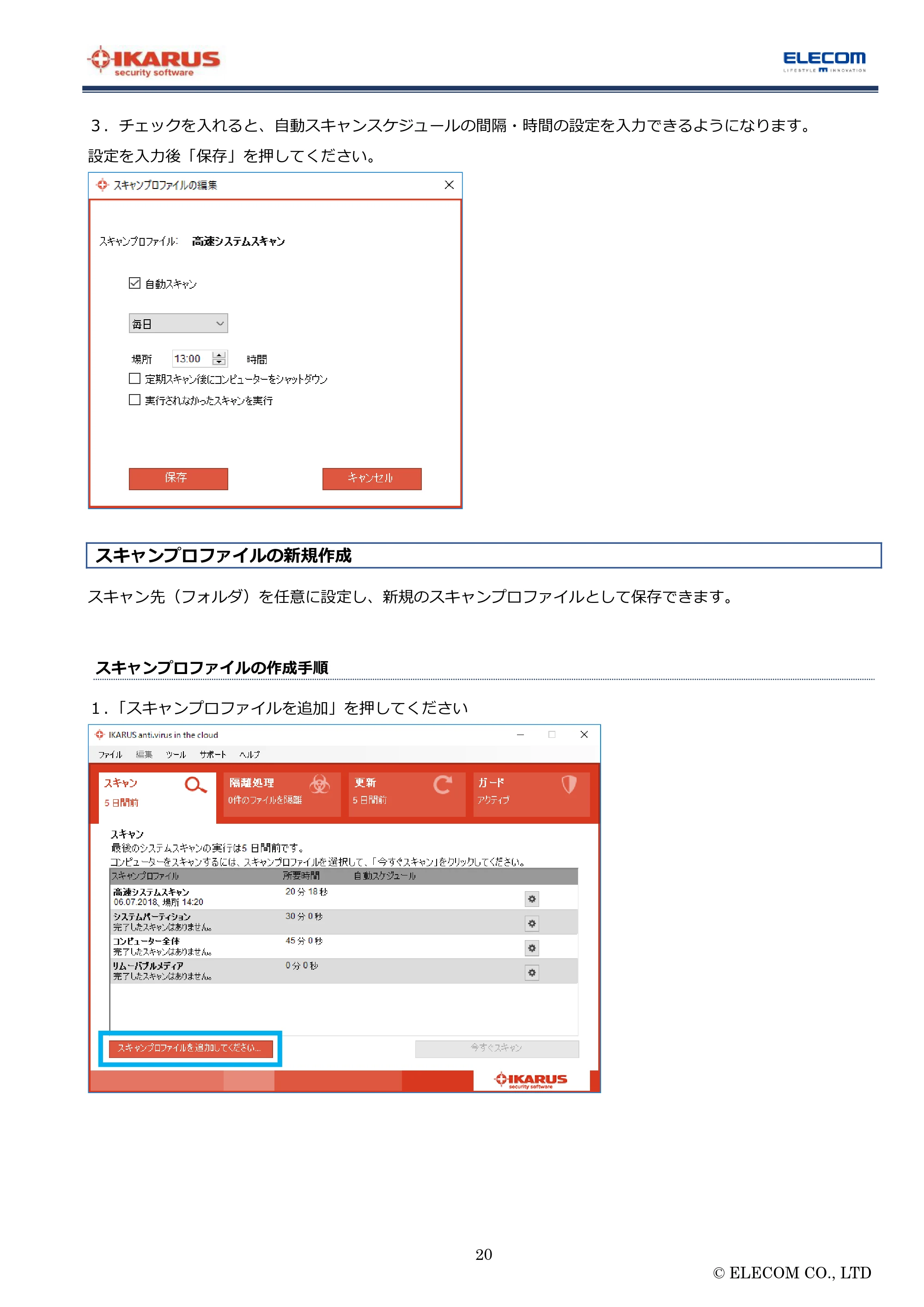The height and width of the screenshot is (1307, 924).
Task: Enable 定期スキャン後にコンピューターをシャットダウン checkbox
Action: click(x=134, y=378)
